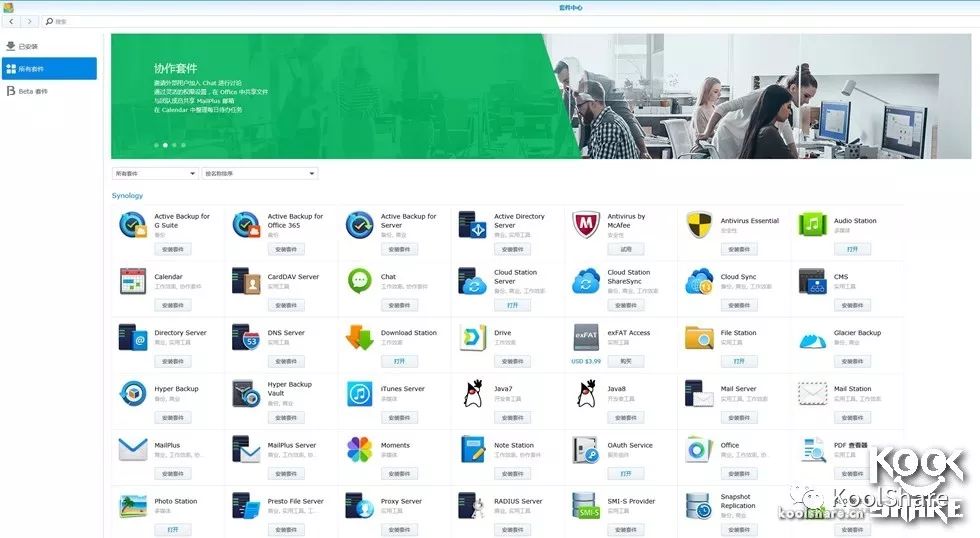Screen dimensions: 980x538
Task: Open the MailPlus envelope icon
Action: 132,450
